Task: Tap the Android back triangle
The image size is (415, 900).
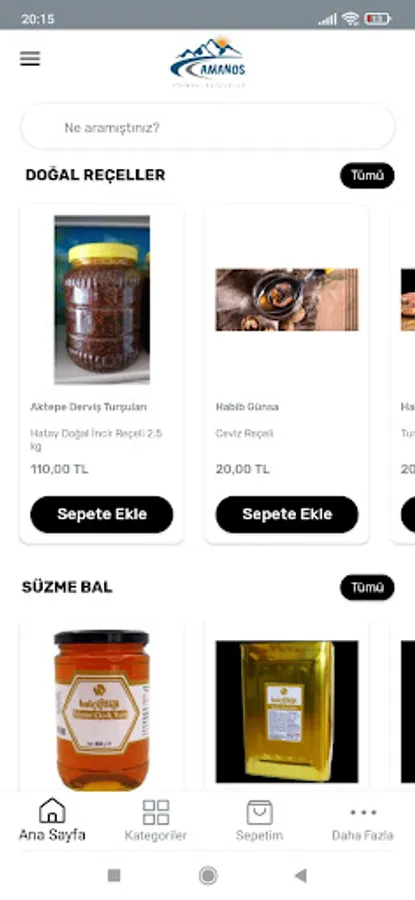Action: point(300,875)
